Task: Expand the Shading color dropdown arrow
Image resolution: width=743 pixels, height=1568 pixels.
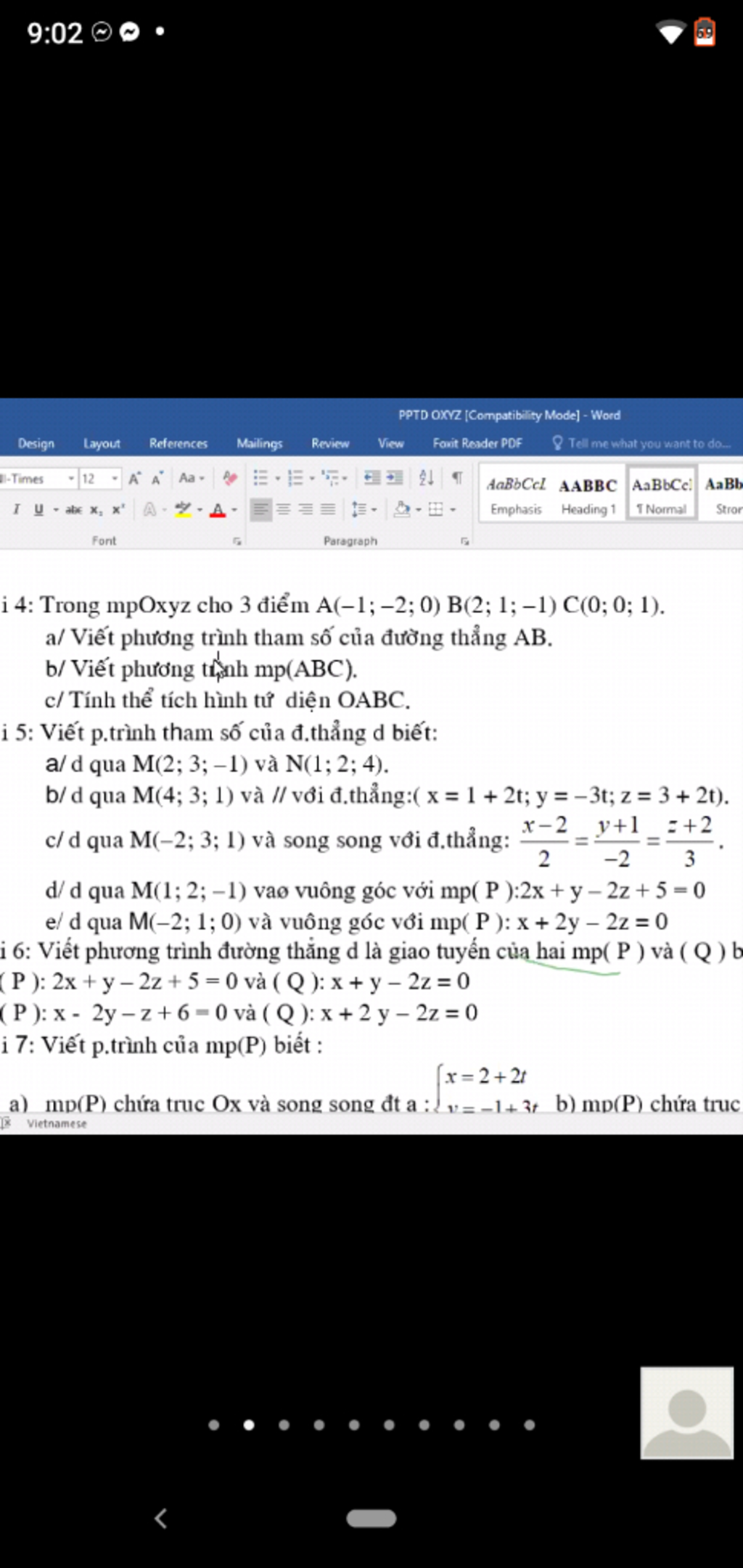Action: (418, 511)
